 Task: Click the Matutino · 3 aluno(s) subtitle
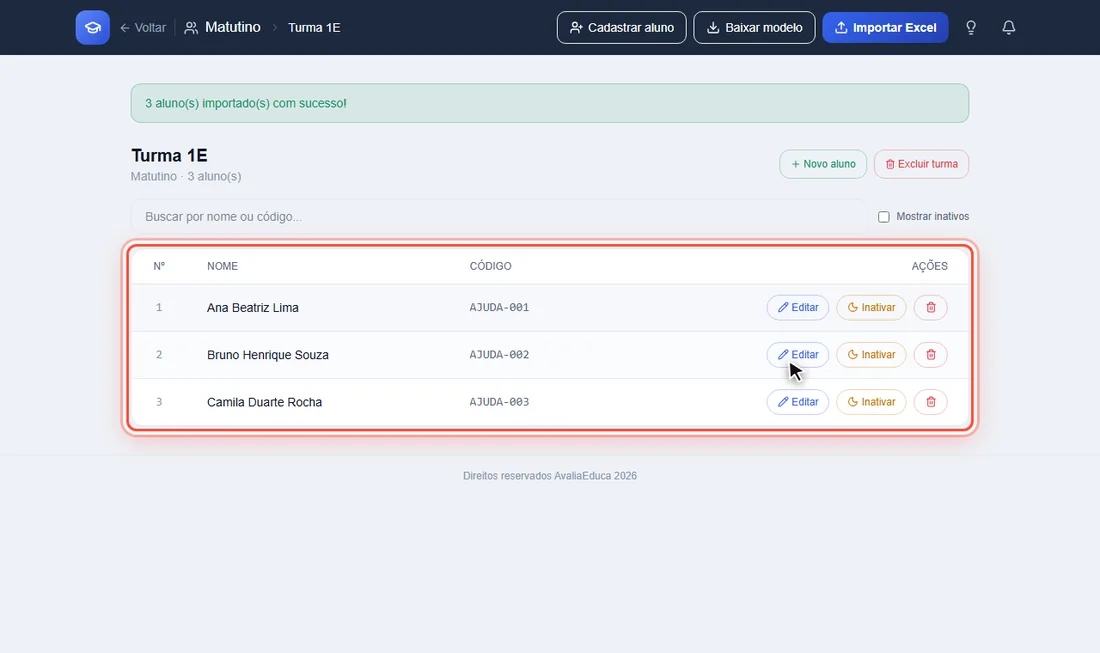186,176
